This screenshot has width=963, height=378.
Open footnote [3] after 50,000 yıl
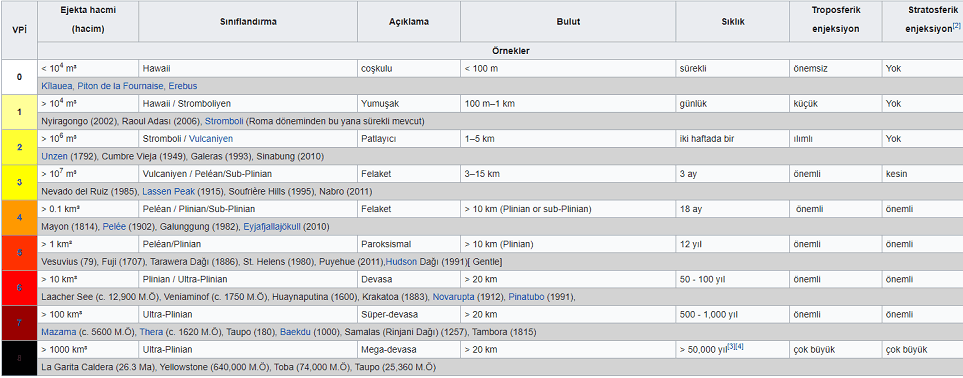pos(731,347)
